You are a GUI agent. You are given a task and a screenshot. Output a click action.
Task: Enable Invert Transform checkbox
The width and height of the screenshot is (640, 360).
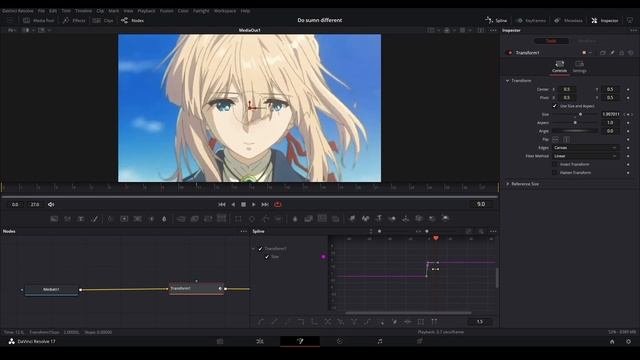(555, 164)
